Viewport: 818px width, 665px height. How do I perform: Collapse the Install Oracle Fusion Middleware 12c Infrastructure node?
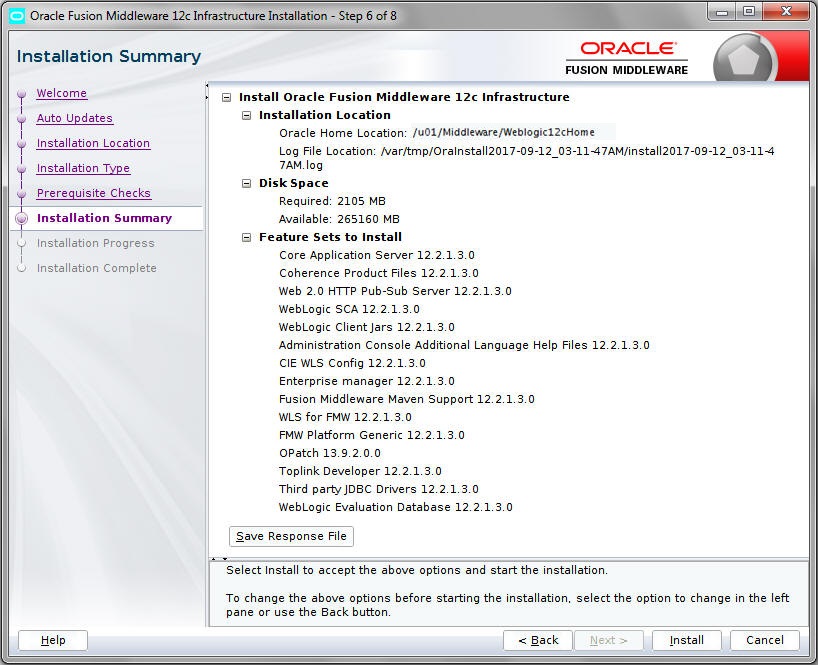tap(226, 98)
